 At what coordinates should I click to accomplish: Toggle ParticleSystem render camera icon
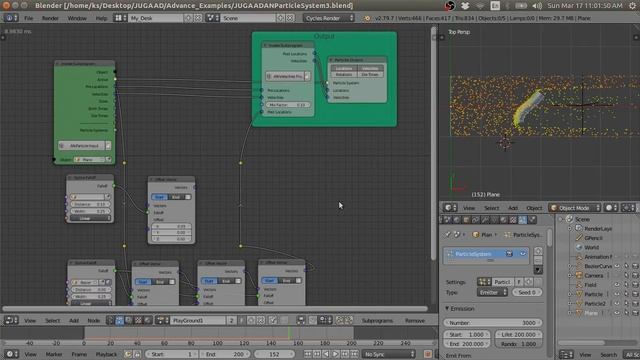coord(509,254)
